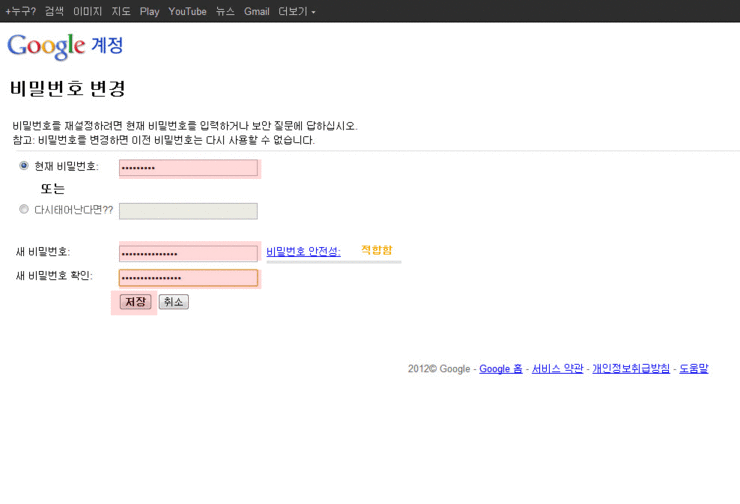
Task: Open 검색 in the top navigation bar
Action: point(54,11)
